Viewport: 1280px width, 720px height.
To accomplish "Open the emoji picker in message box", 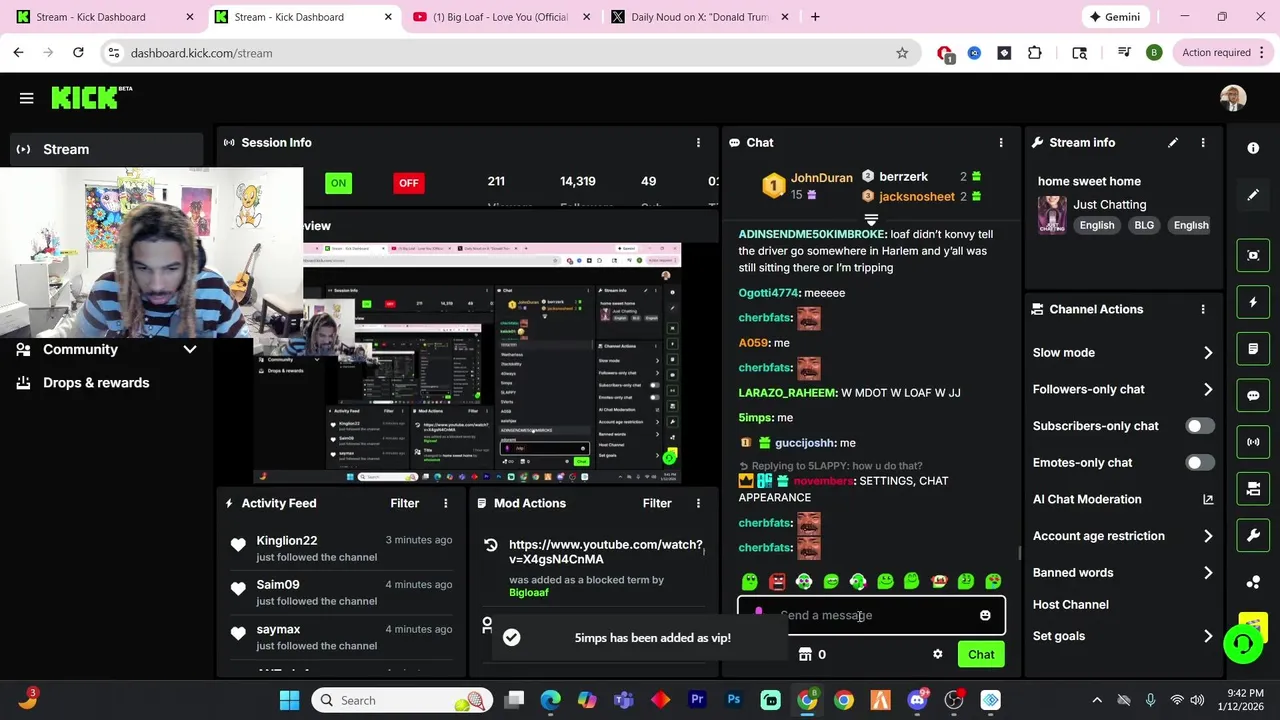I will point(985,615).
